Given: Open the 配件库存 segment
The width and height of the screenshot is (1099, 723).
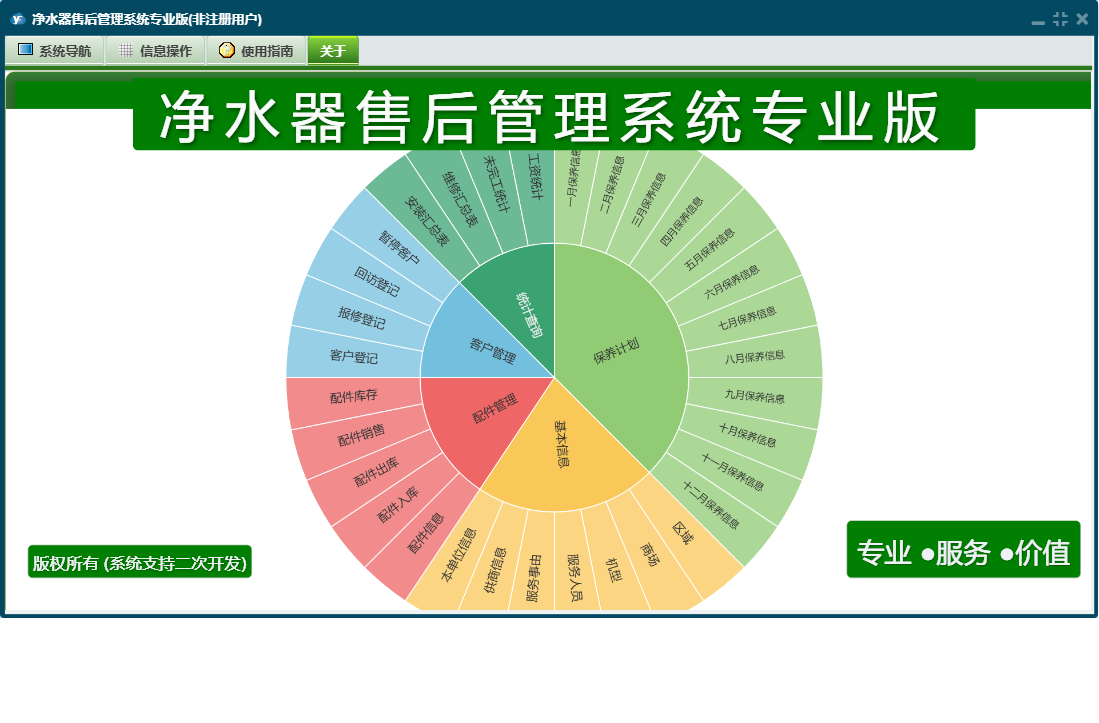Looking at the screenshot, I should [x=353, y=396].
